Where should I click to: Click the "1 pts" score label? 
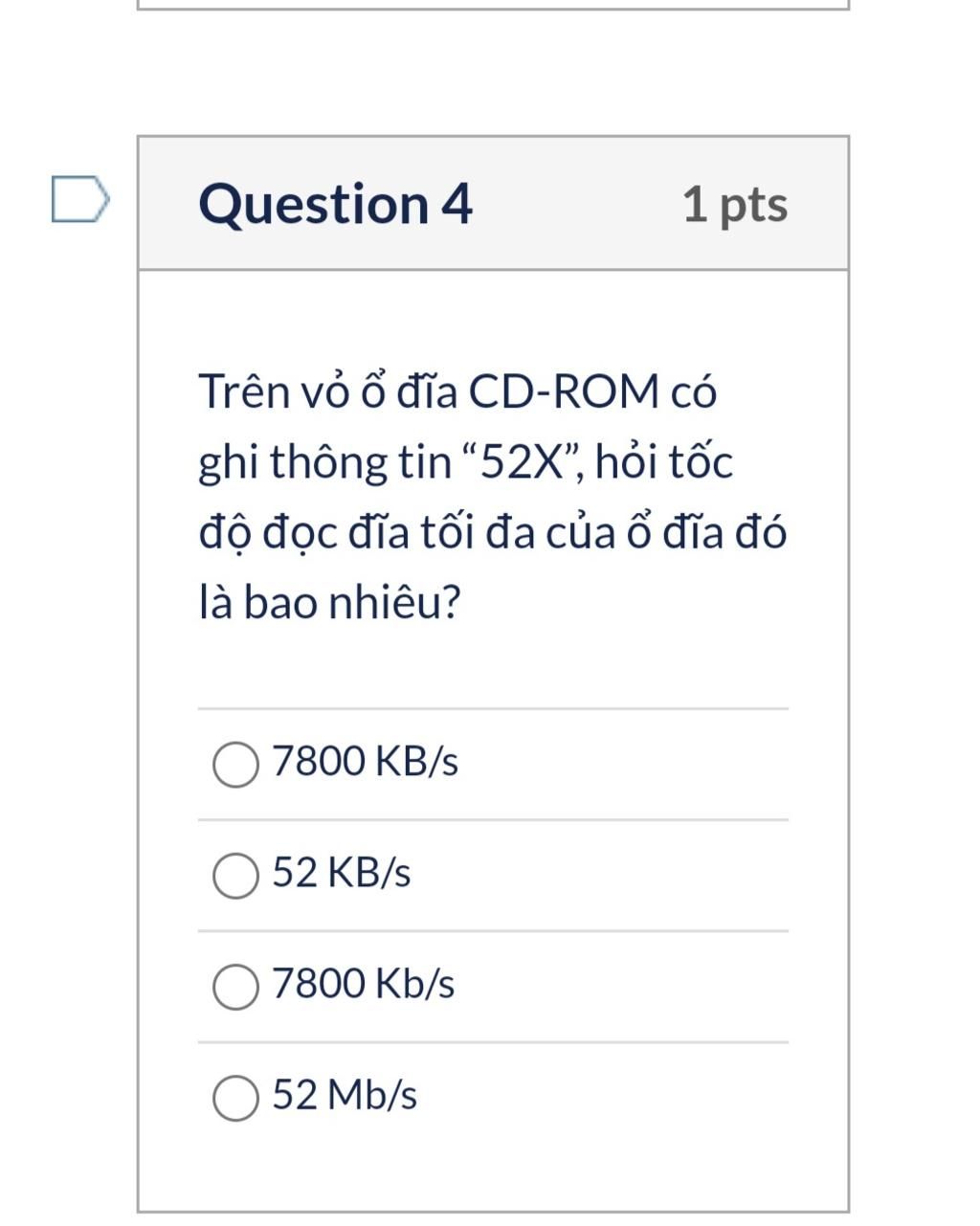(x=735, y=204)
